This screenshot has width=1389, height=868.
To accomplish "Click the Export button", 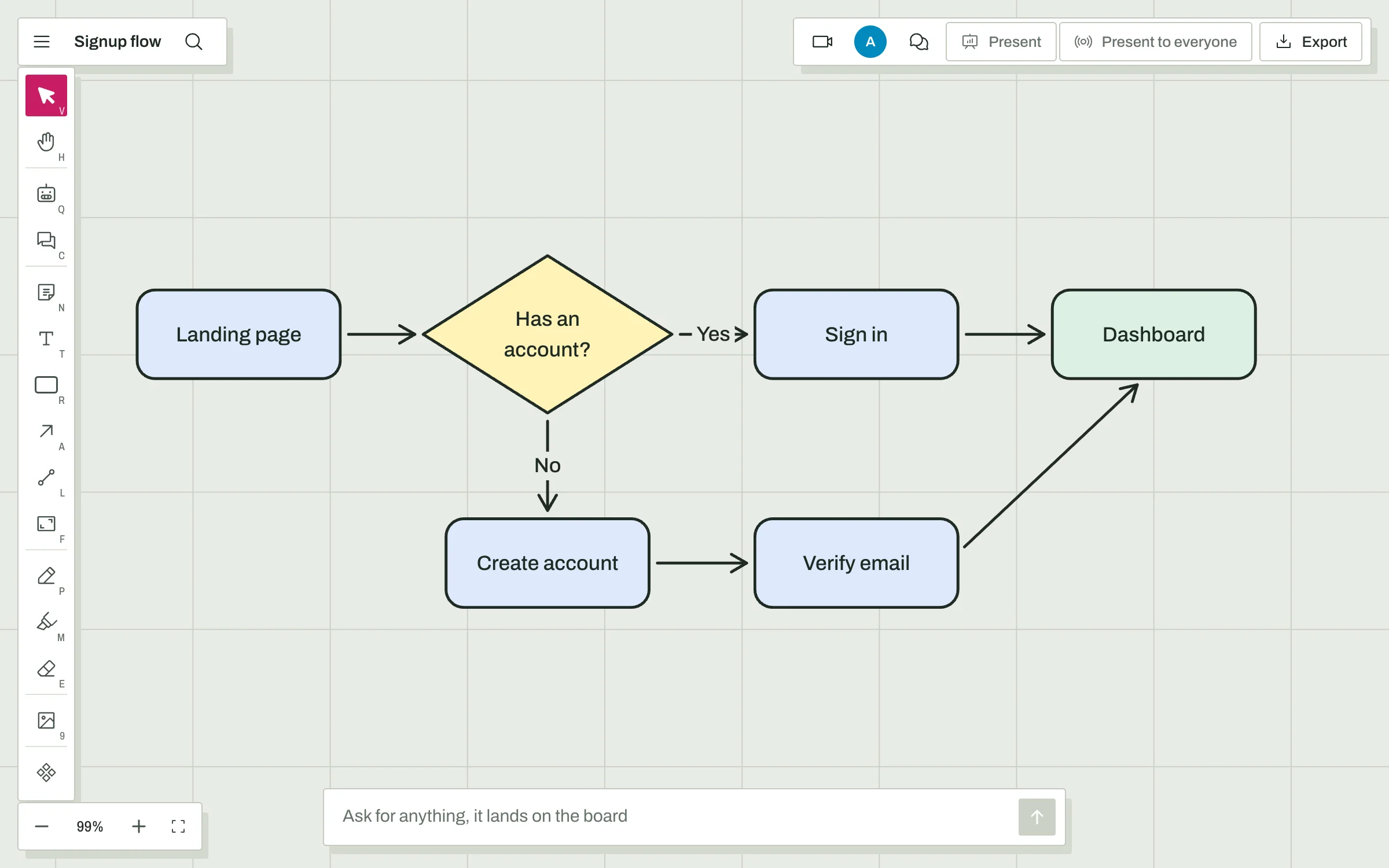I will tap(1310, 42).
